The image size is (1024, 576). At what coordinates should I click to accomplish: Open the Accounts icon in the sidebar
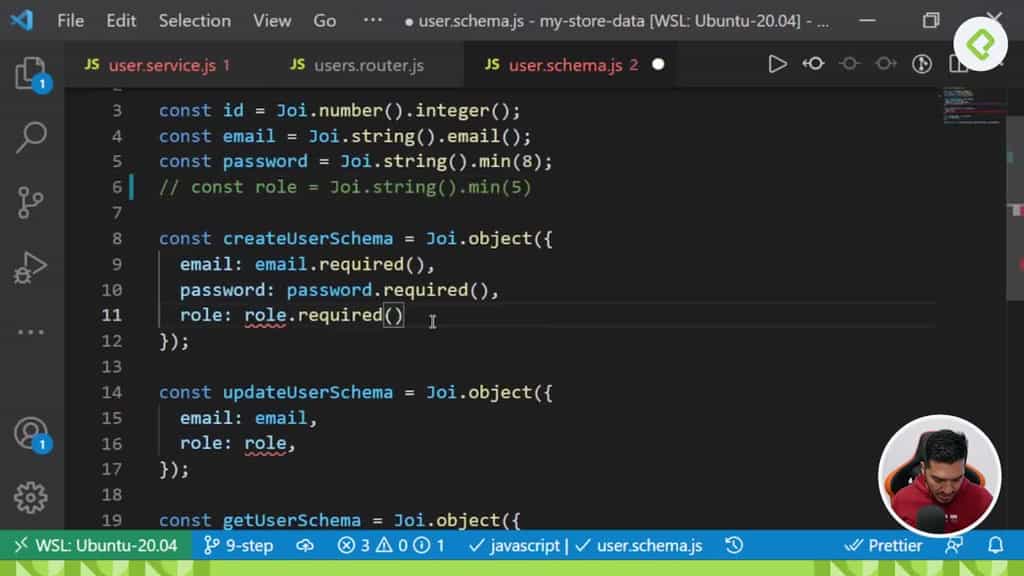coord(32,434)
